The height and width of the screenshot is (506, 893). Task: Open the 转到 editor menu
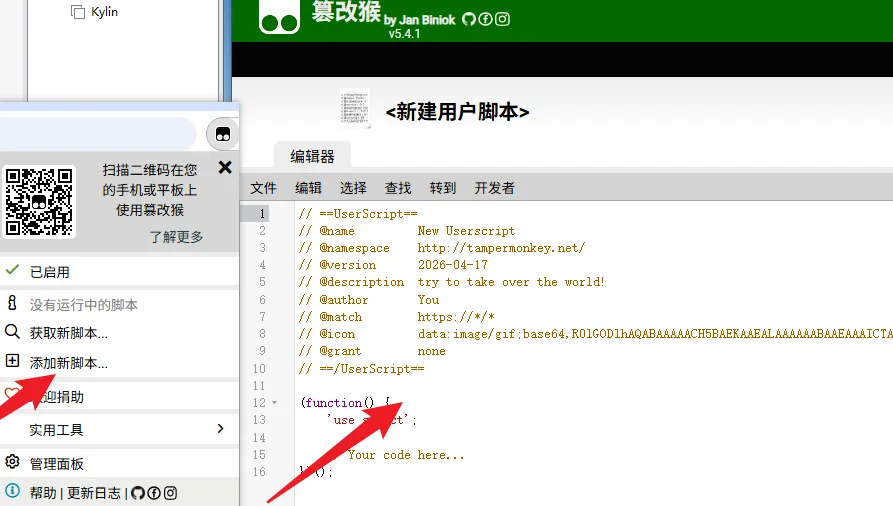pyautogui.click(x=443, y=188)
